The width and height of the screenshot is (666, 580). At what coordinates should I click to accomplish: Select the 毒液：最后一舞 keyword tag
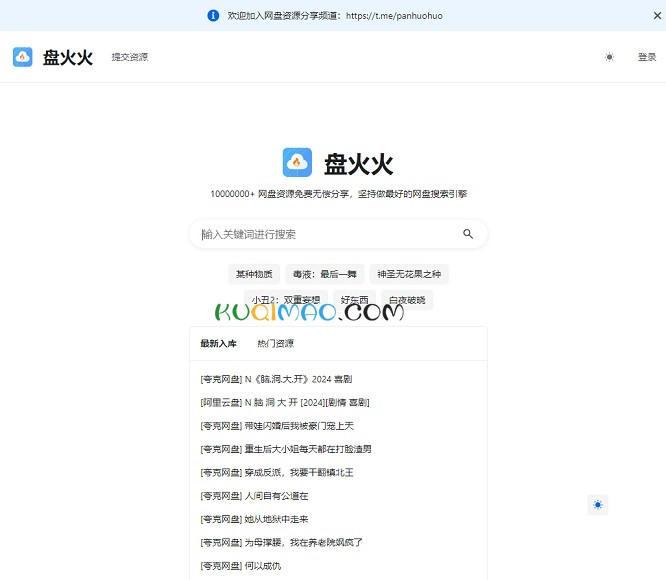click(325, 274)
